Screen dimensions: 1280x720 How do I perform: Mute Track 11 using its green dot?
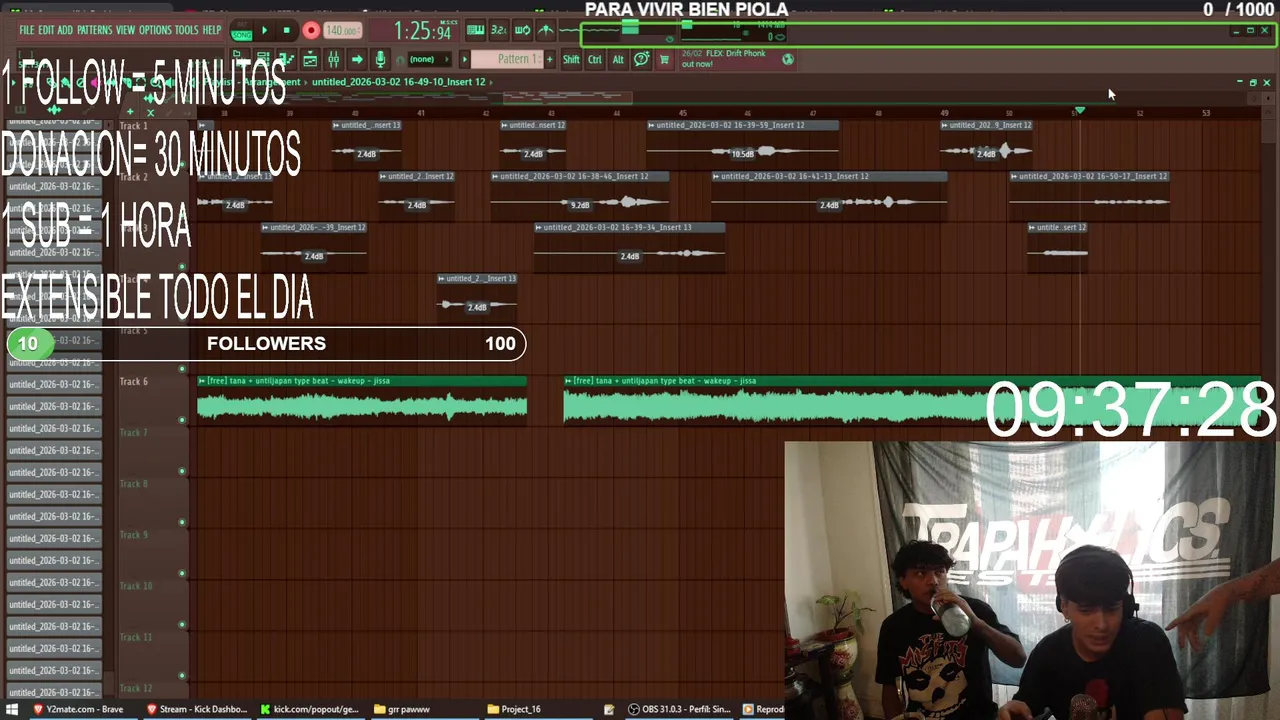tap(182, 675)
